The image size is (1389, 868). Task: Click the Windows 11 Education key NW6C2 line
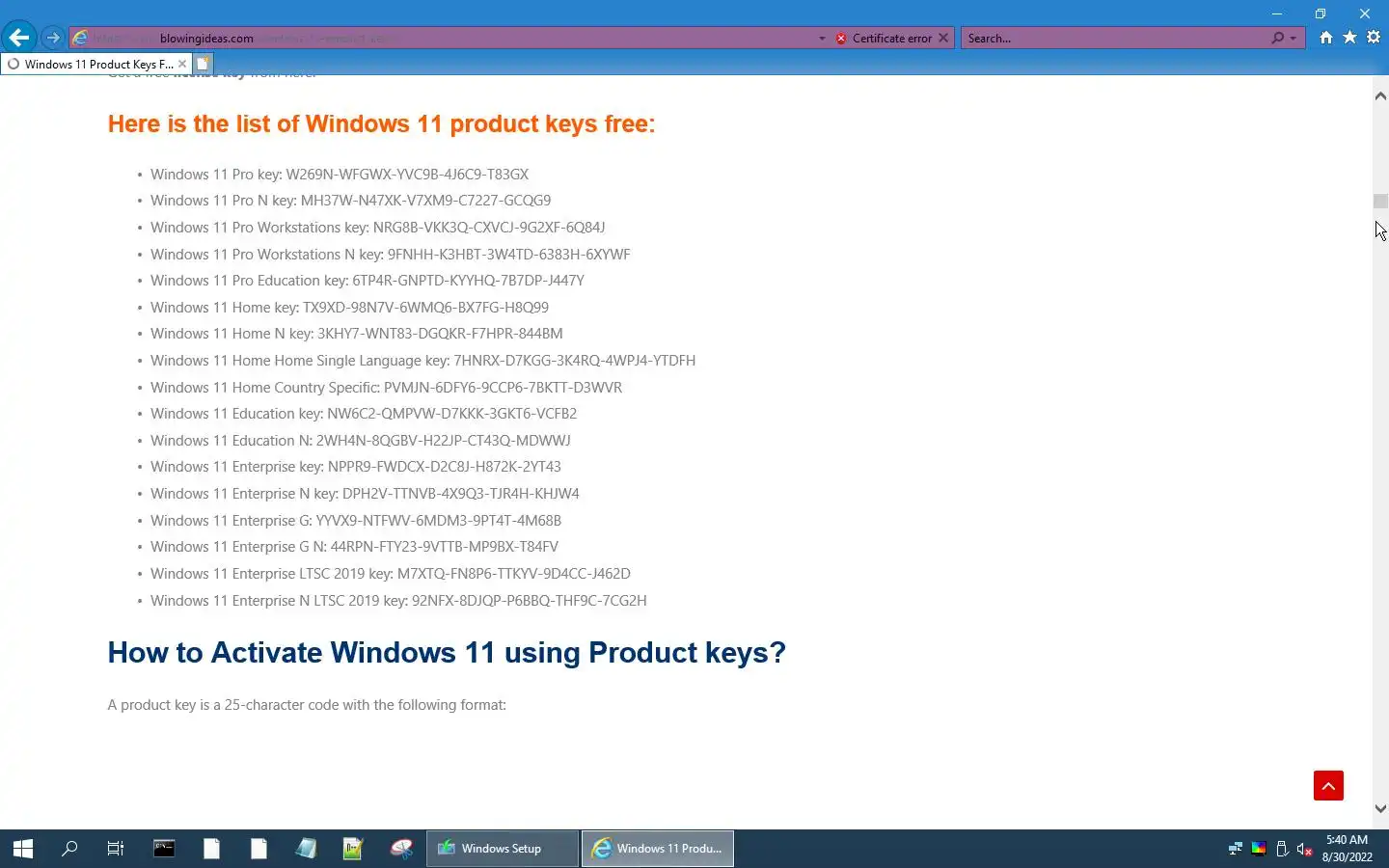tap(364, 414)
